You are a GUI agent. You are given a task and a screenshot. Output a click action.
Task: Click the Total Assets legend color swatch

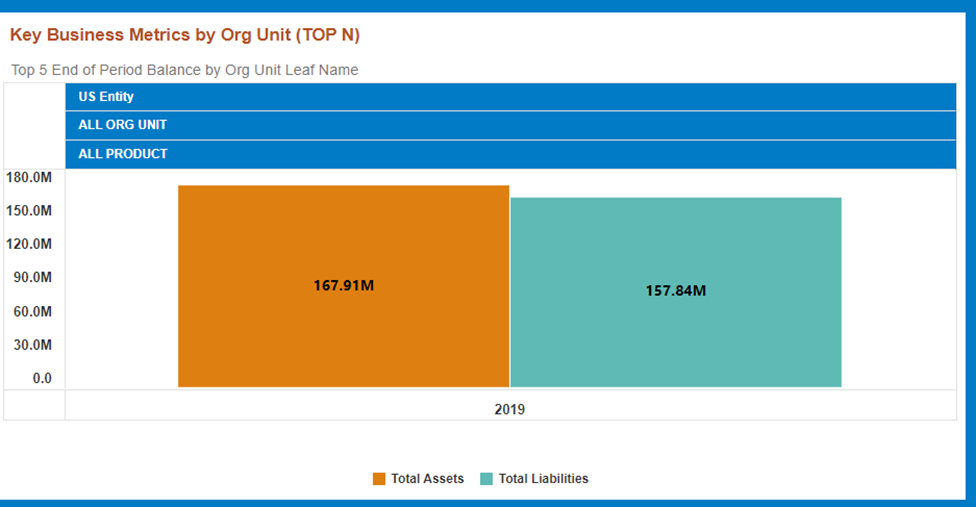click(379, 479)
